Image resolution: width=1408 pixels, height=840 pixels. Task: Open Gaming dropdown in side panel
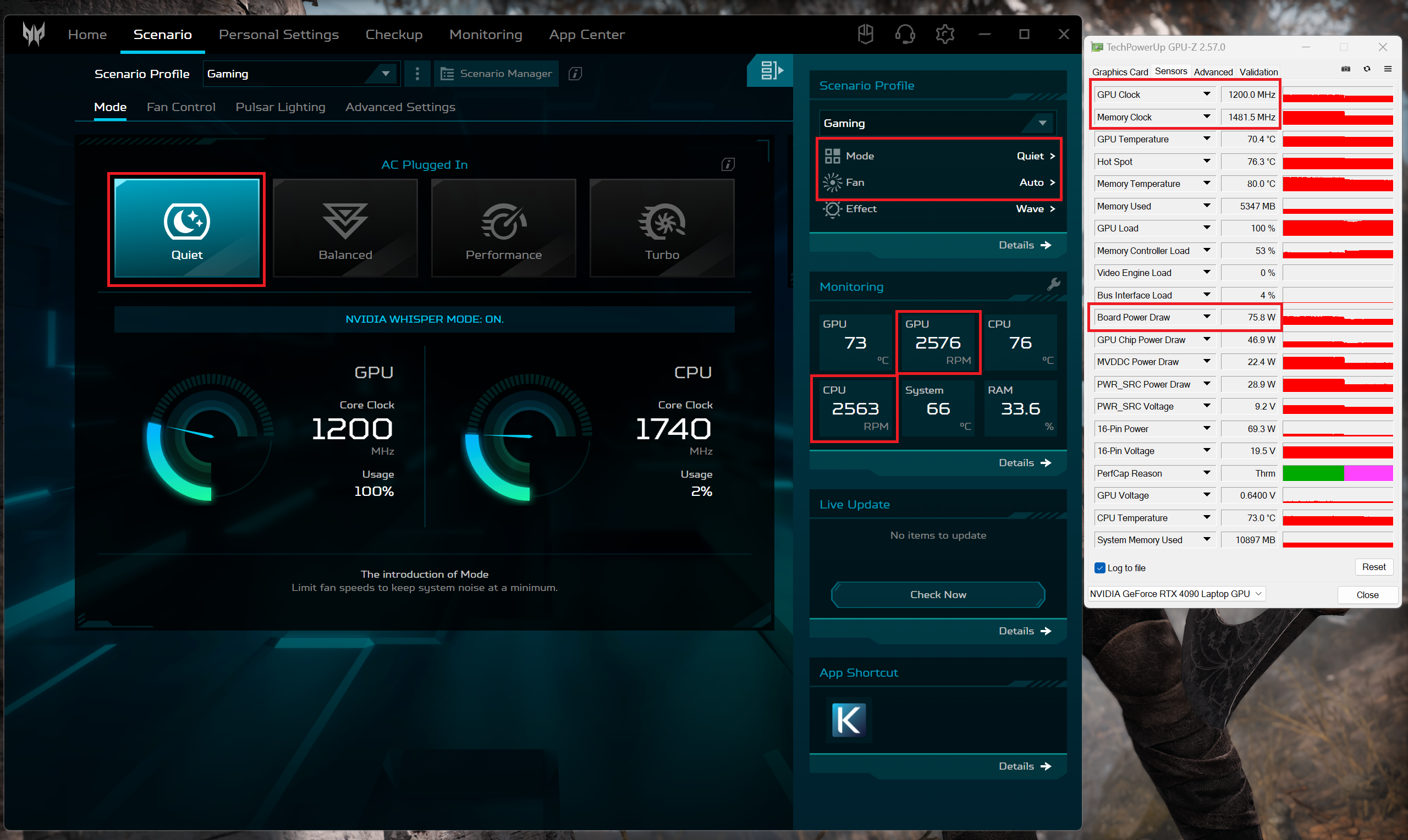tap(938, 123)
